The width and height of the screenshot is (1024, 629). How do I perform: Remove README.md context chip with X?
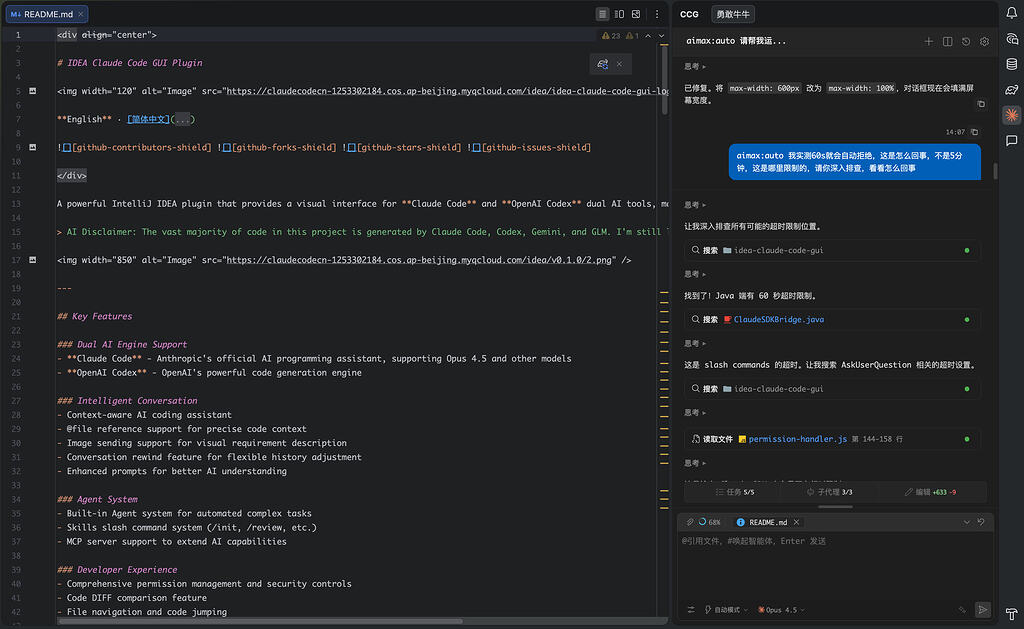click(796, 522)
